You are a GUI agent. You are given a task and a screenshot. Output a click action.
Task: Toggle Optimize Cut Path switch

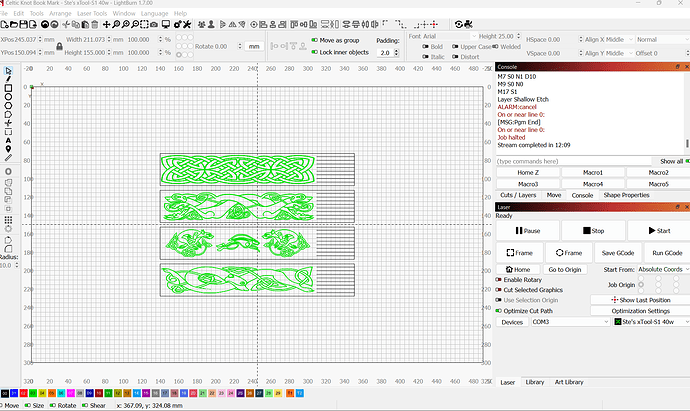click(500, 311)
